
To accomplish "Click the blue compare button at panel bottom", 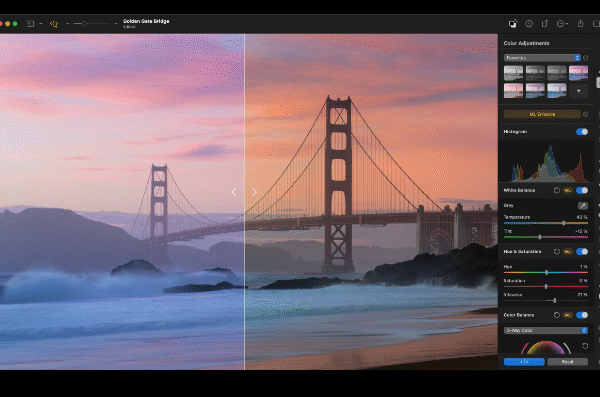I will click(x=524, y=362).
